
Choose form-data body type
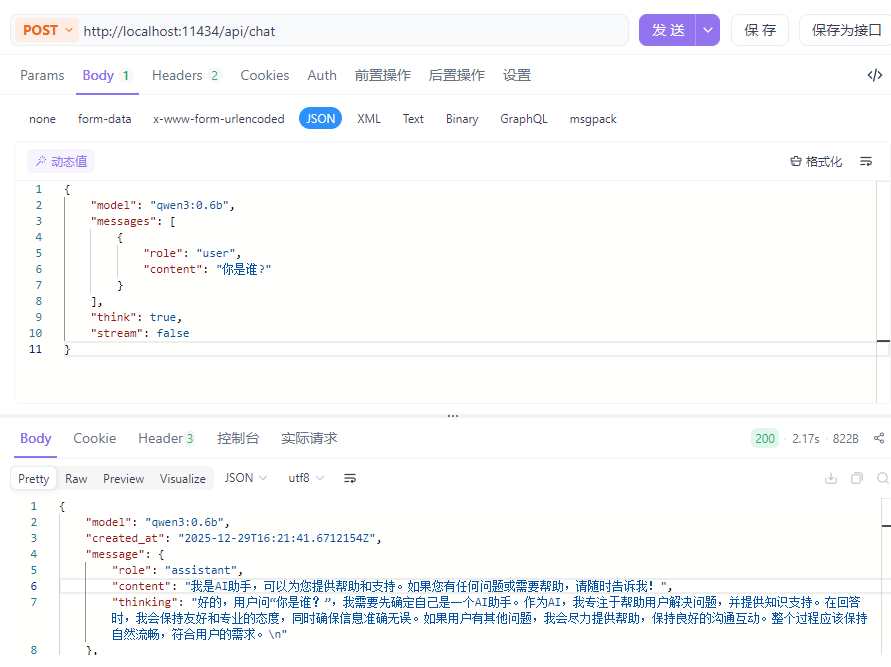tap(105, 119)
